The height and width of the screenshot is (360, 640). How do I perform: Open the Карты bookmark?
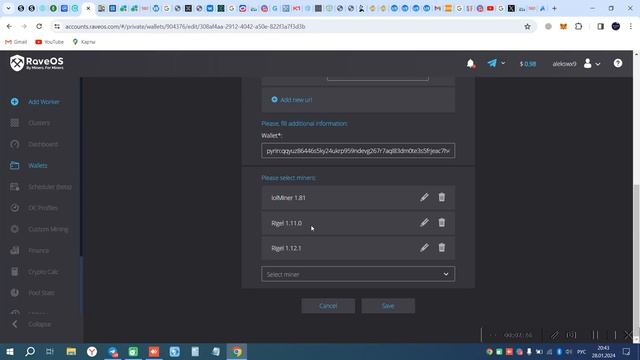84,42
